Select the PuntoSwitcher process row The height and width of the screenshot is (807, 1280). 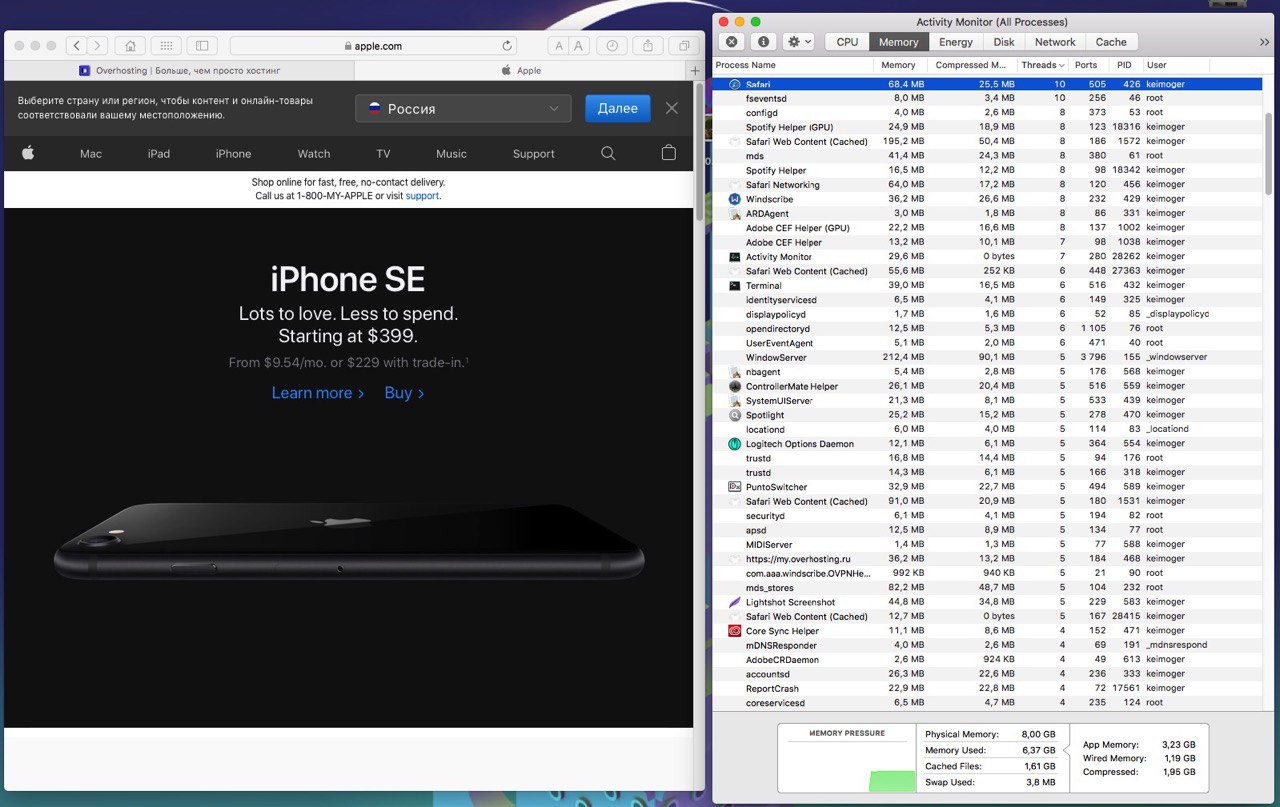[988, 487]
